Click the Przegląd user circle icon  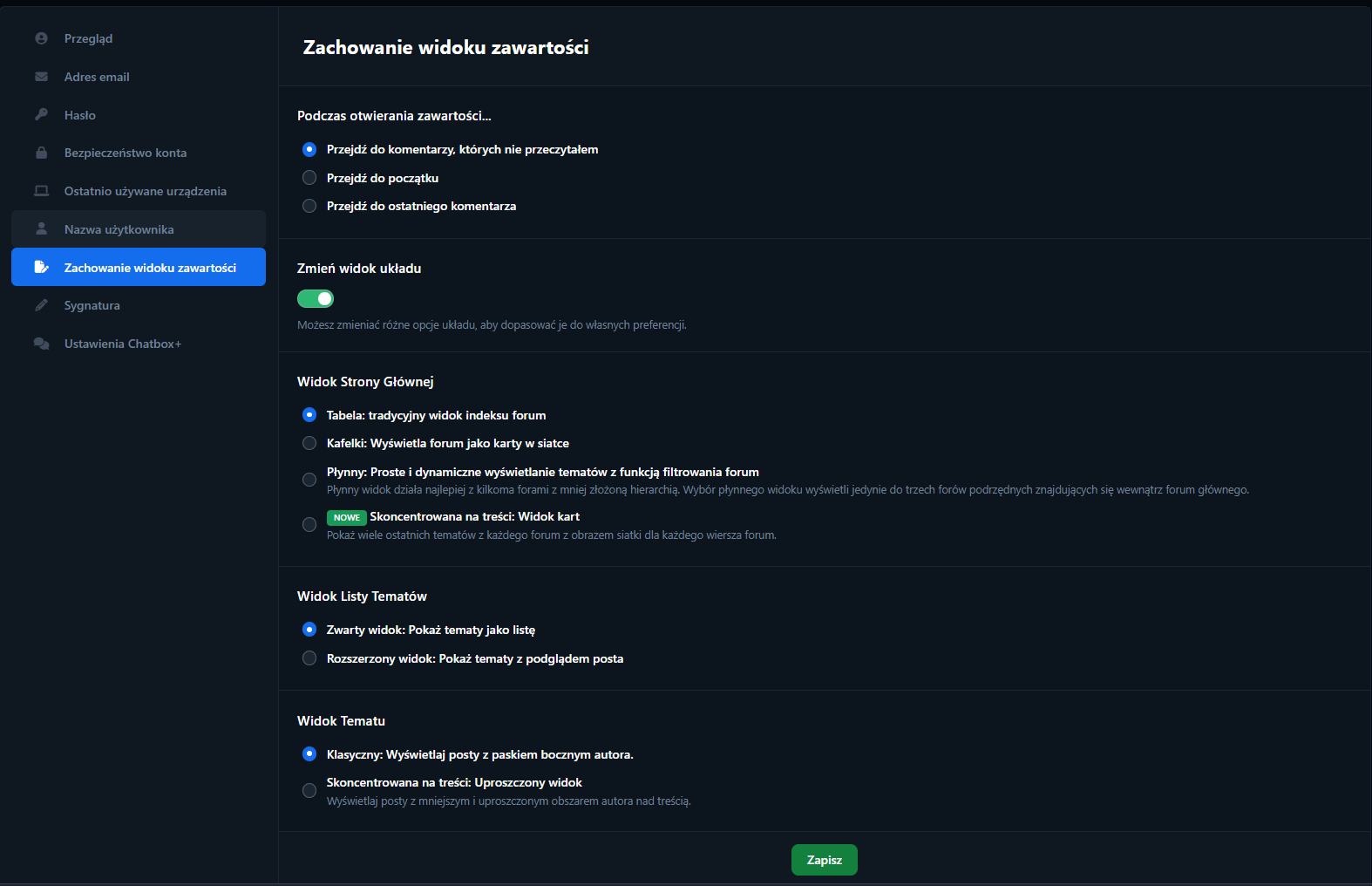[x=41, y=38]
